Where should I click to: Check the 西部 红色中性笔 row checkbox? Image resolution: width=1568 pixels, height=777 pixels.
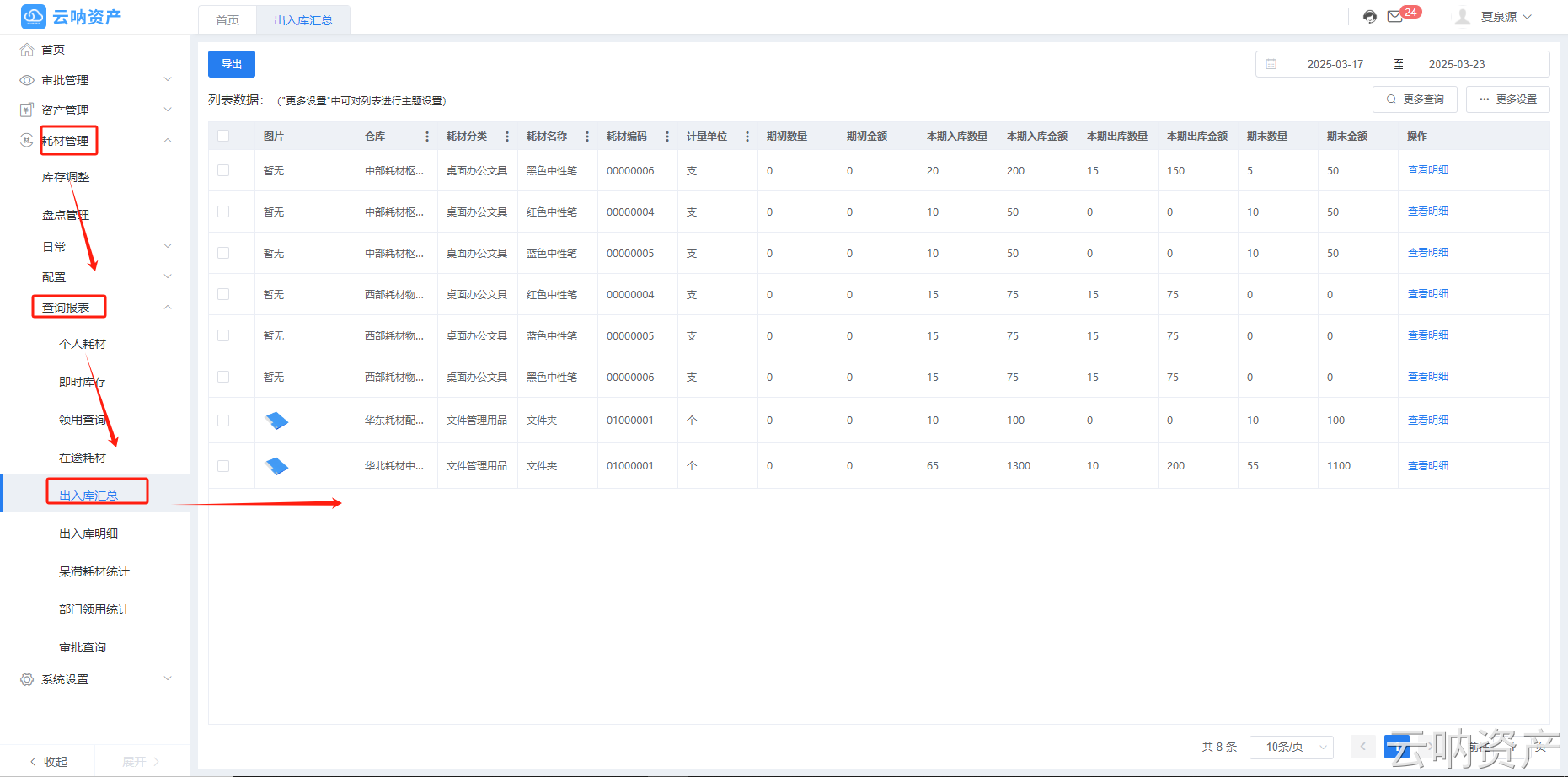point(223,294)
